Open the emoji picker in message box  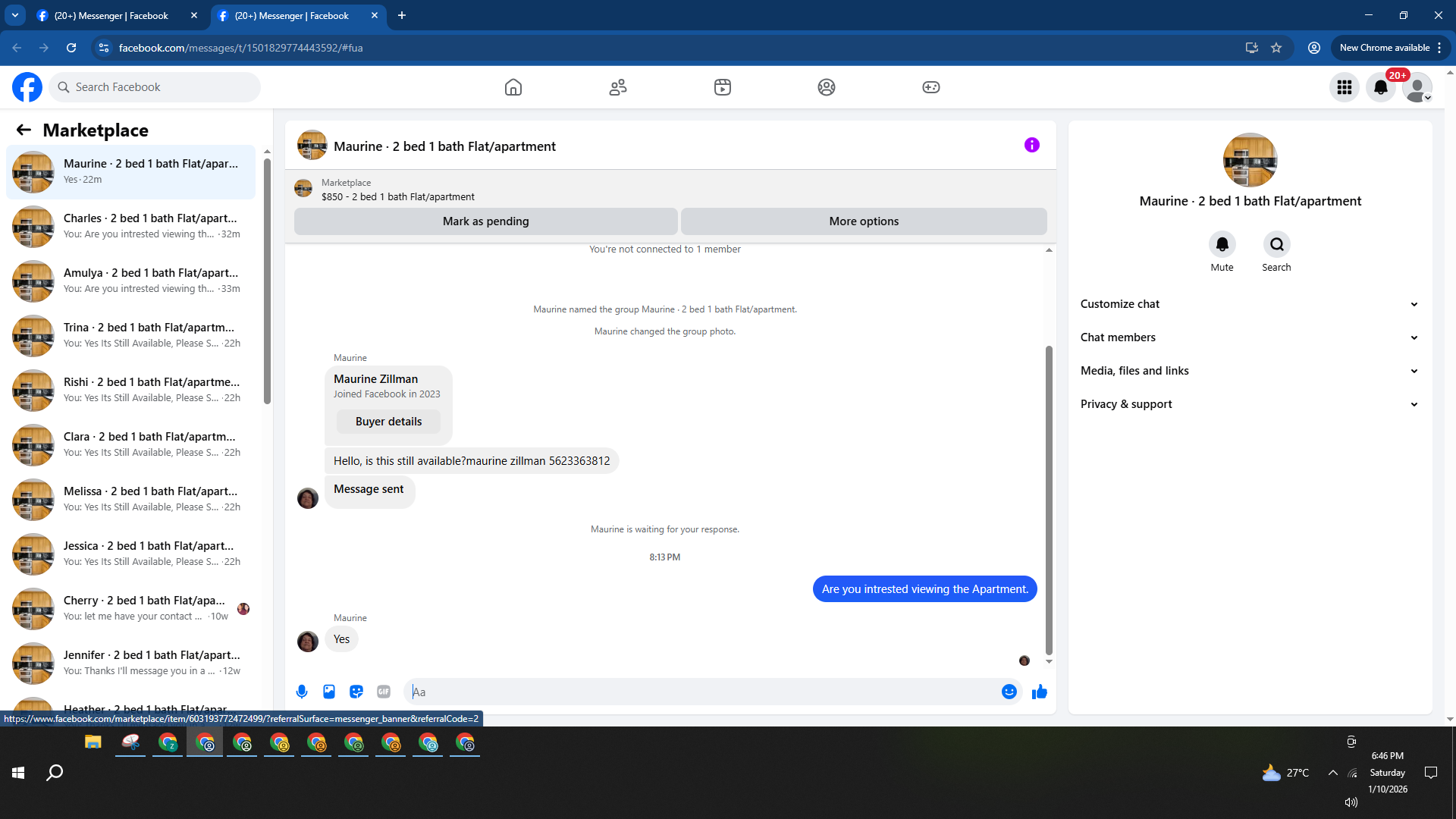[x=1009, y=692]
